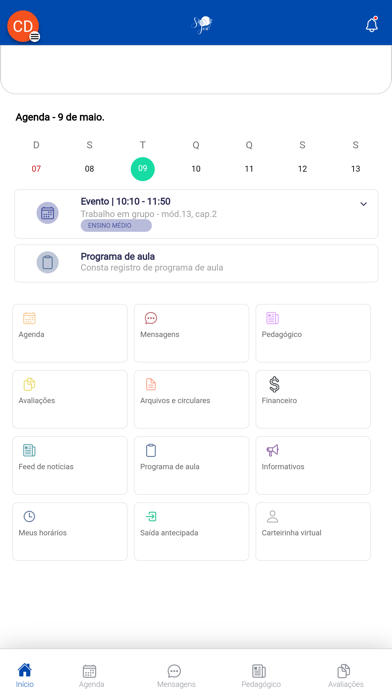Click the 'Evento | 10:10 - 11:50' title
Image resolution: width=392 pixels, height=696 pixels.
tap(126, 202)
